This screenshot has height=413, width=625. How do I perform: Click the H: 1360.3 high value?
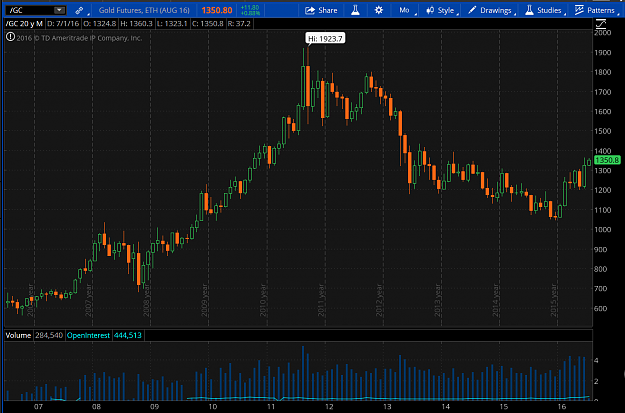click(137, 24)
